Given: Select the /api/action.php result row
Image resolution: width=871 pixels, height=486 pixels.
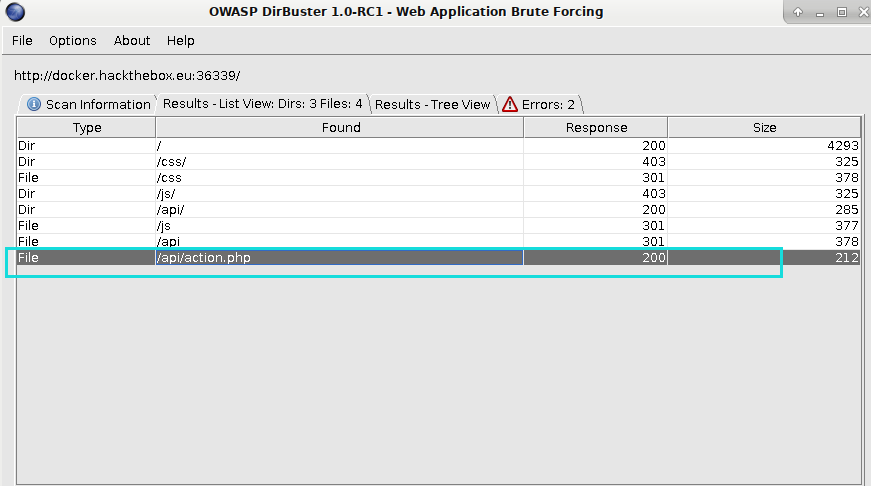Looking at the screenshot, I should coord(439,257).
